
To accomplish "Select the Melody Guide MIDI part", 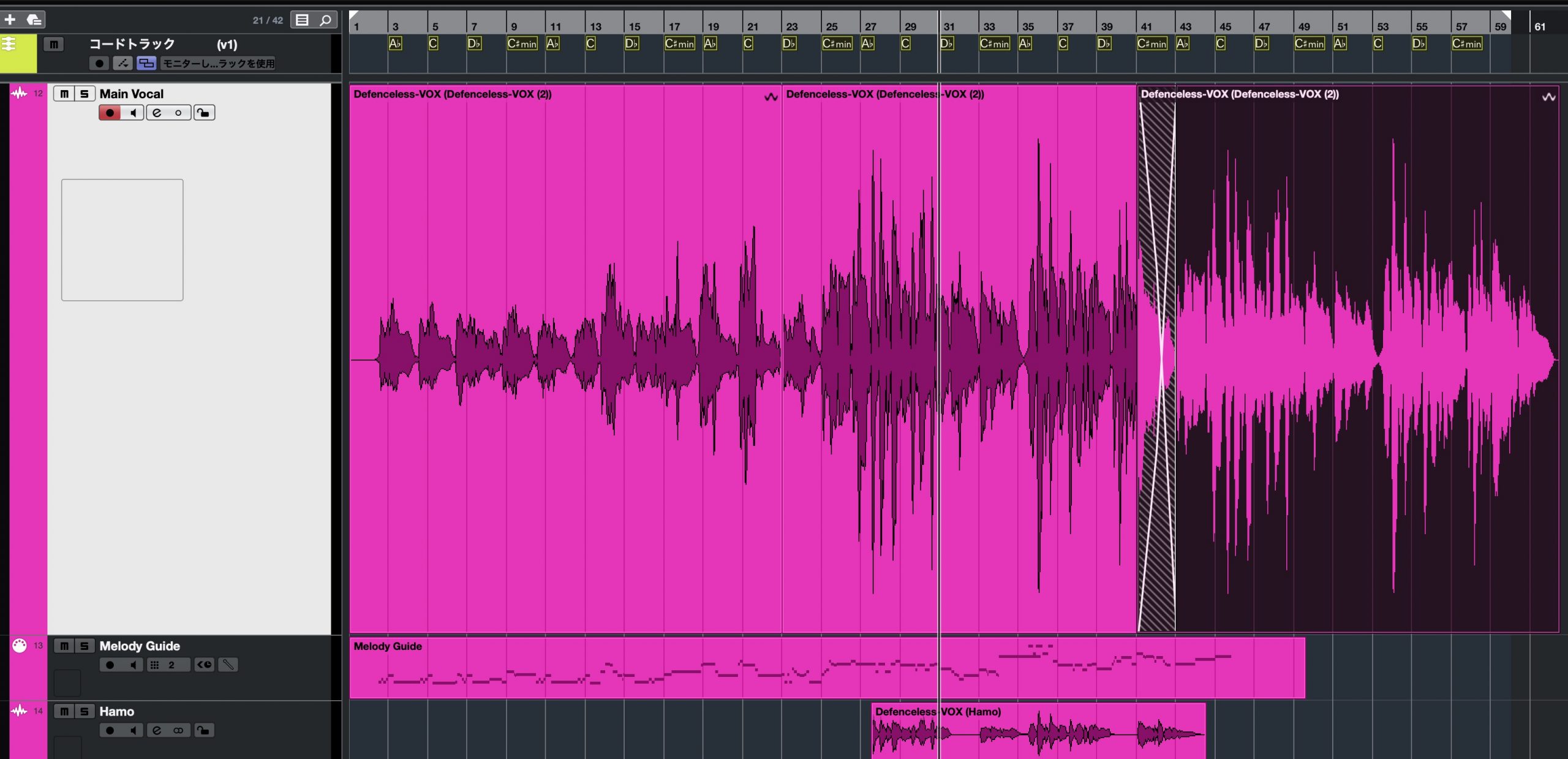I will point(827,668).
